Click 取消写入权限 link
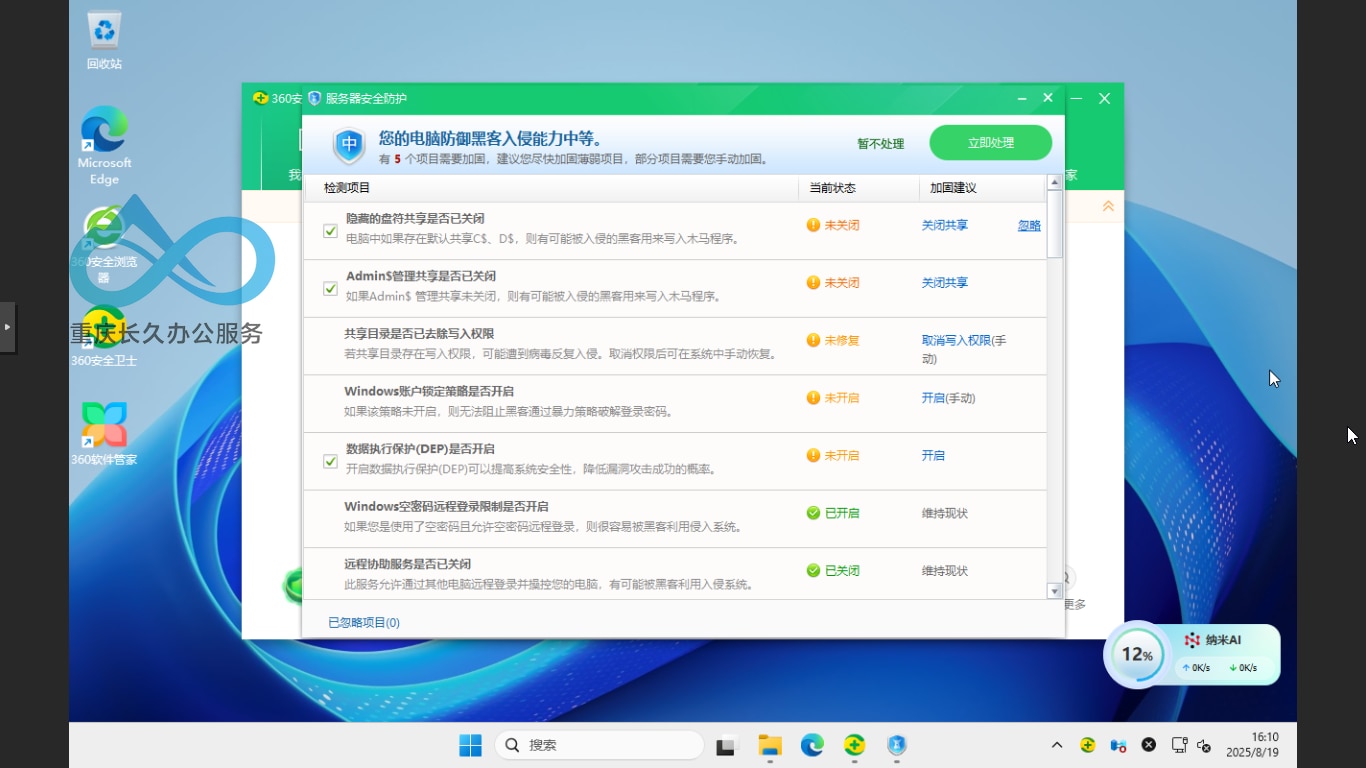 (x=956, y=341)
